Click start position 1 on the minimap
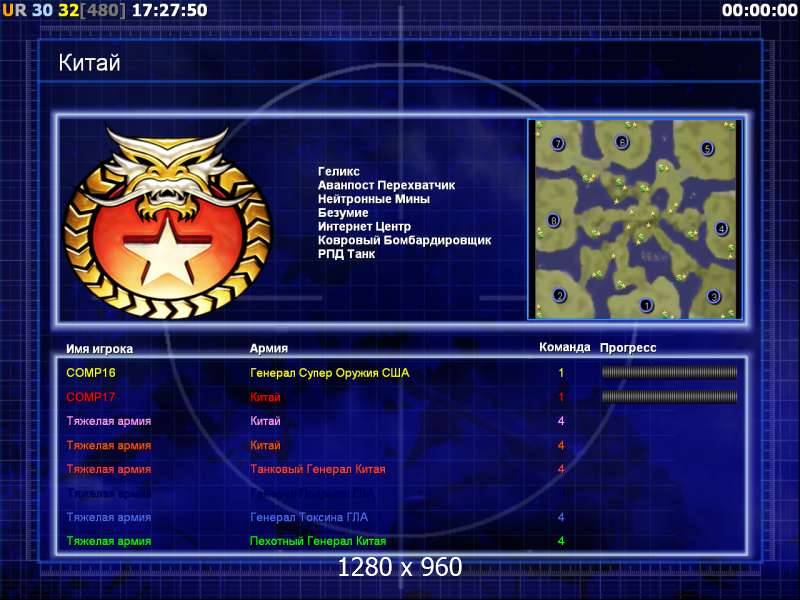This screenshot has height=600, width=800. click(x=646, y=305)
